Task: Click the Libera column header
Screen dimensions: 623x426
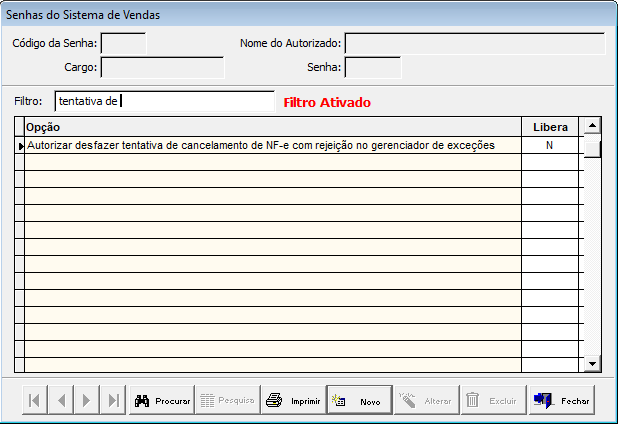Action: 550,127
